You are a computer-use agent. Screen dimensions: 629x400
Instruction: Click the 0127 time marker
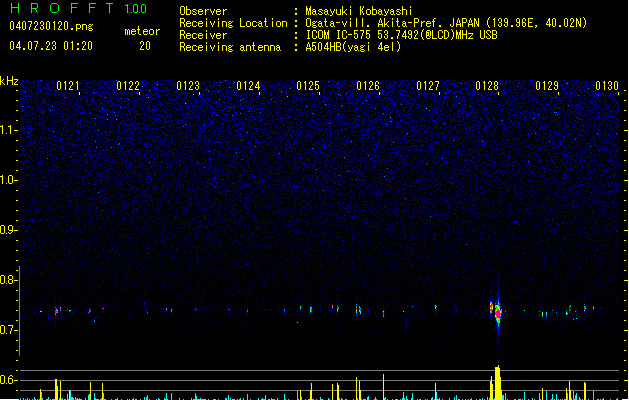[428, 86]
